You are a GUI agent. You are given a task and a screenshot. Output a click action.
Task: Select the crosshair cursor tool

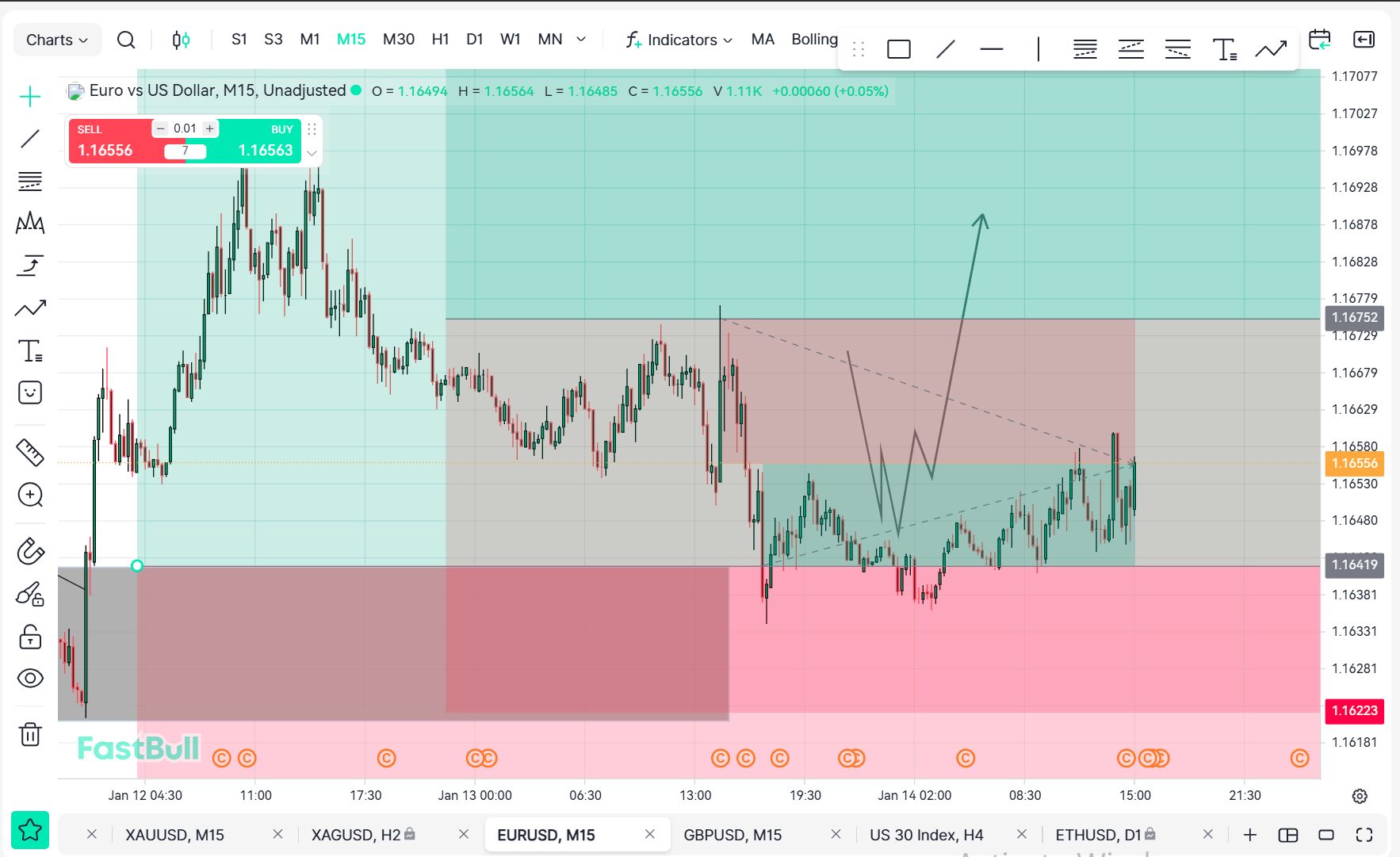[x=30, y=97]
